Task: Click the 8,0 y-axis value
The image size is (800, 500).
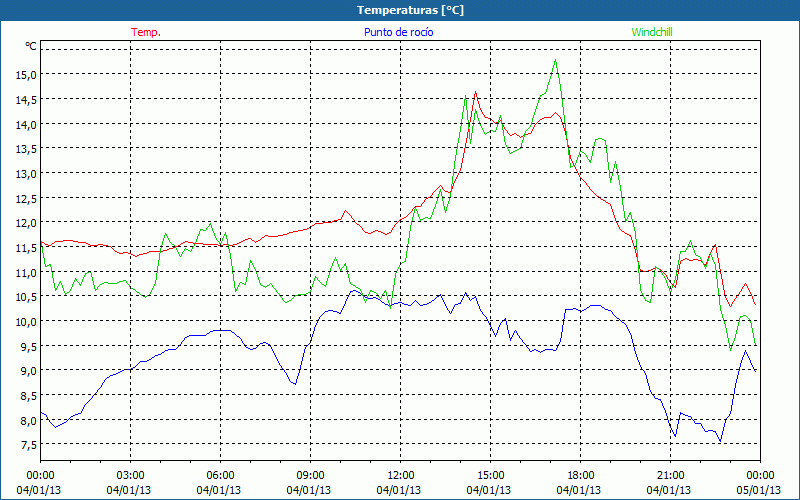Action: (x=29, y=420)
